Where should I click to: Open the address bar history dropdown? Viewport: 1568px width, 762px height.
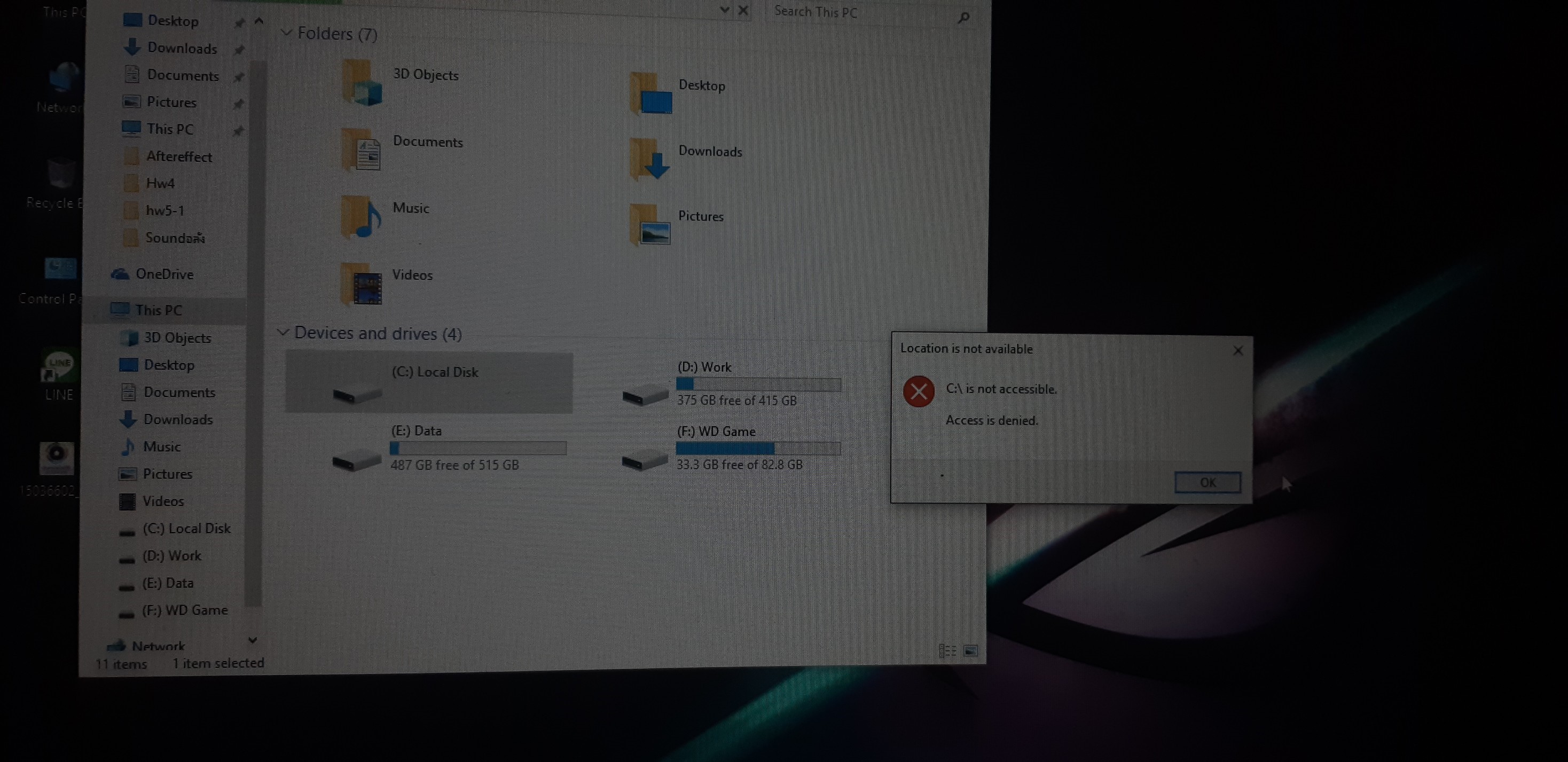[724, 10]
